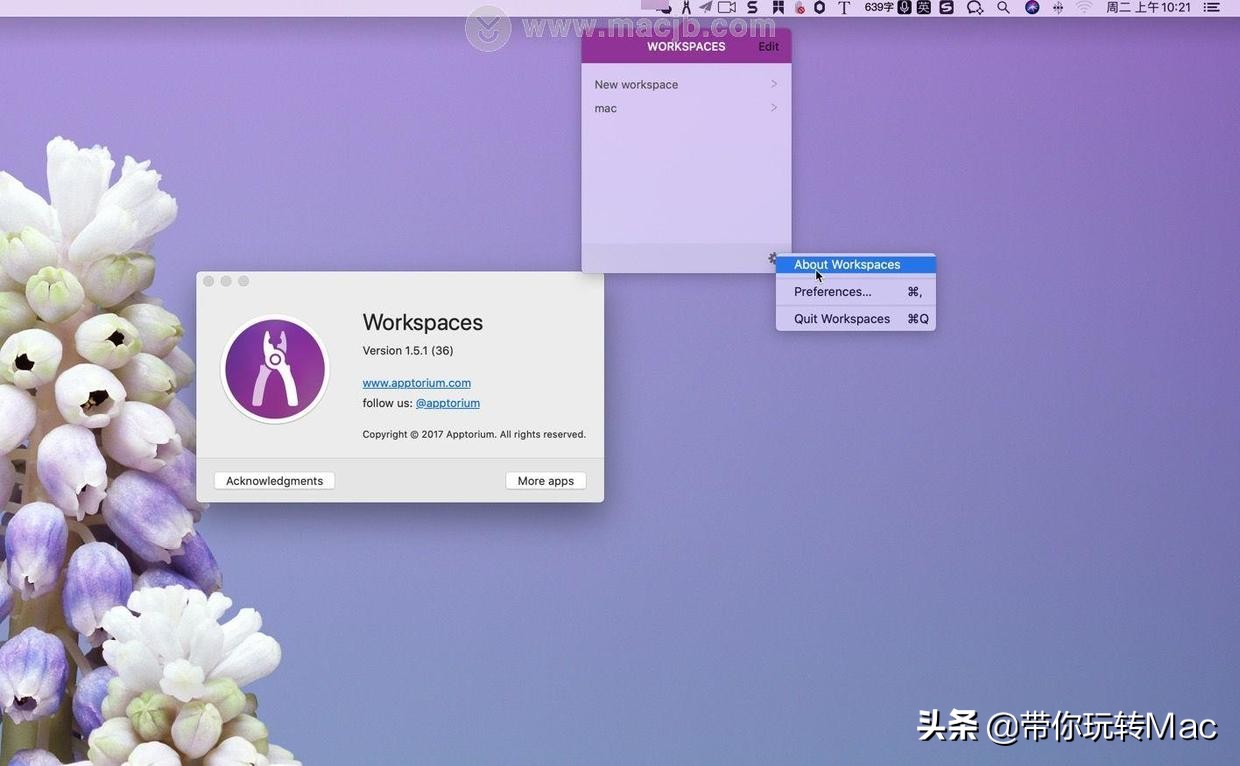Click the camera icon in the menu bar
Image resolution: width=1240 pixels, height=766 pixels.
pos(726,7)
